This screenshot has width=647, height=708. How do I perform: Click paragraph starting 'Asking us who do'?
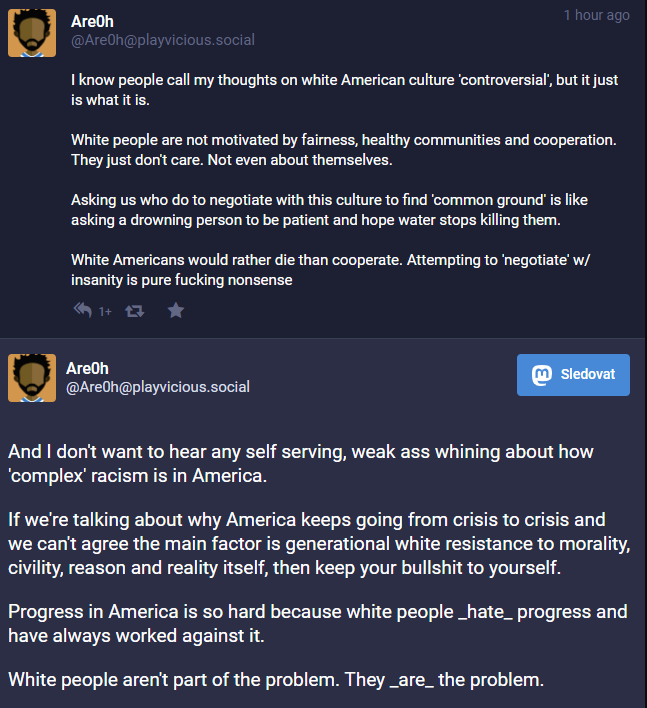pyautogui.click(x=330, y=210)
